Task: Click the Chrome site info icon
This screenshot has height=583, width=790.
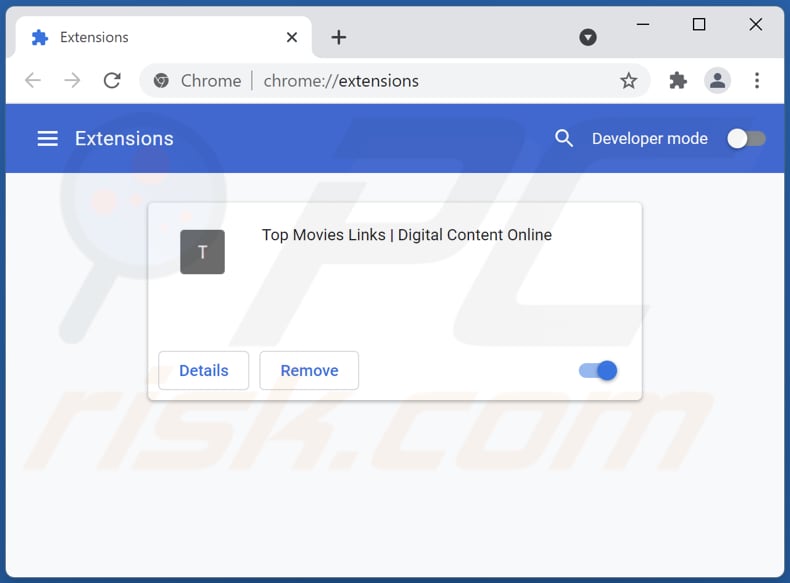Action: point(161,81)
